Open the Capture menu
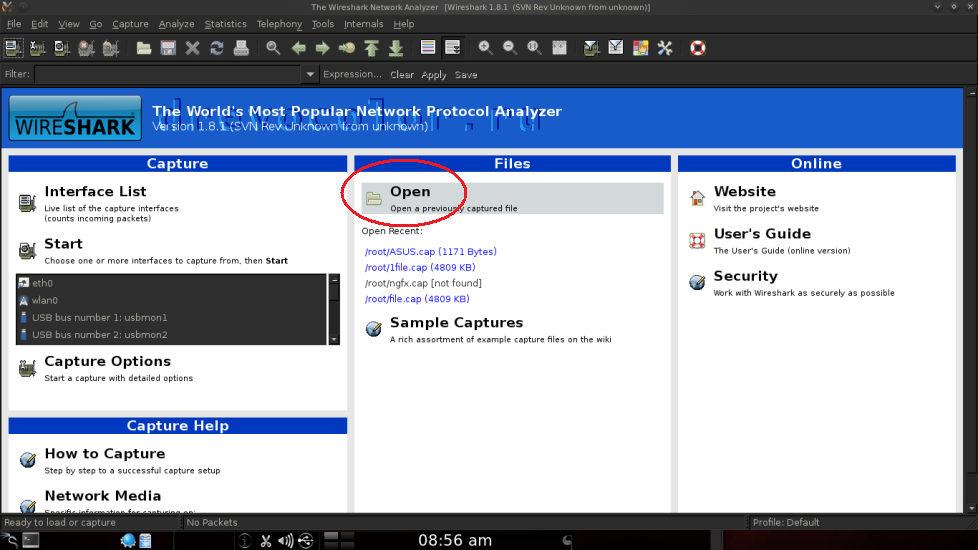The image size is (978, 550). click(130, 24)
